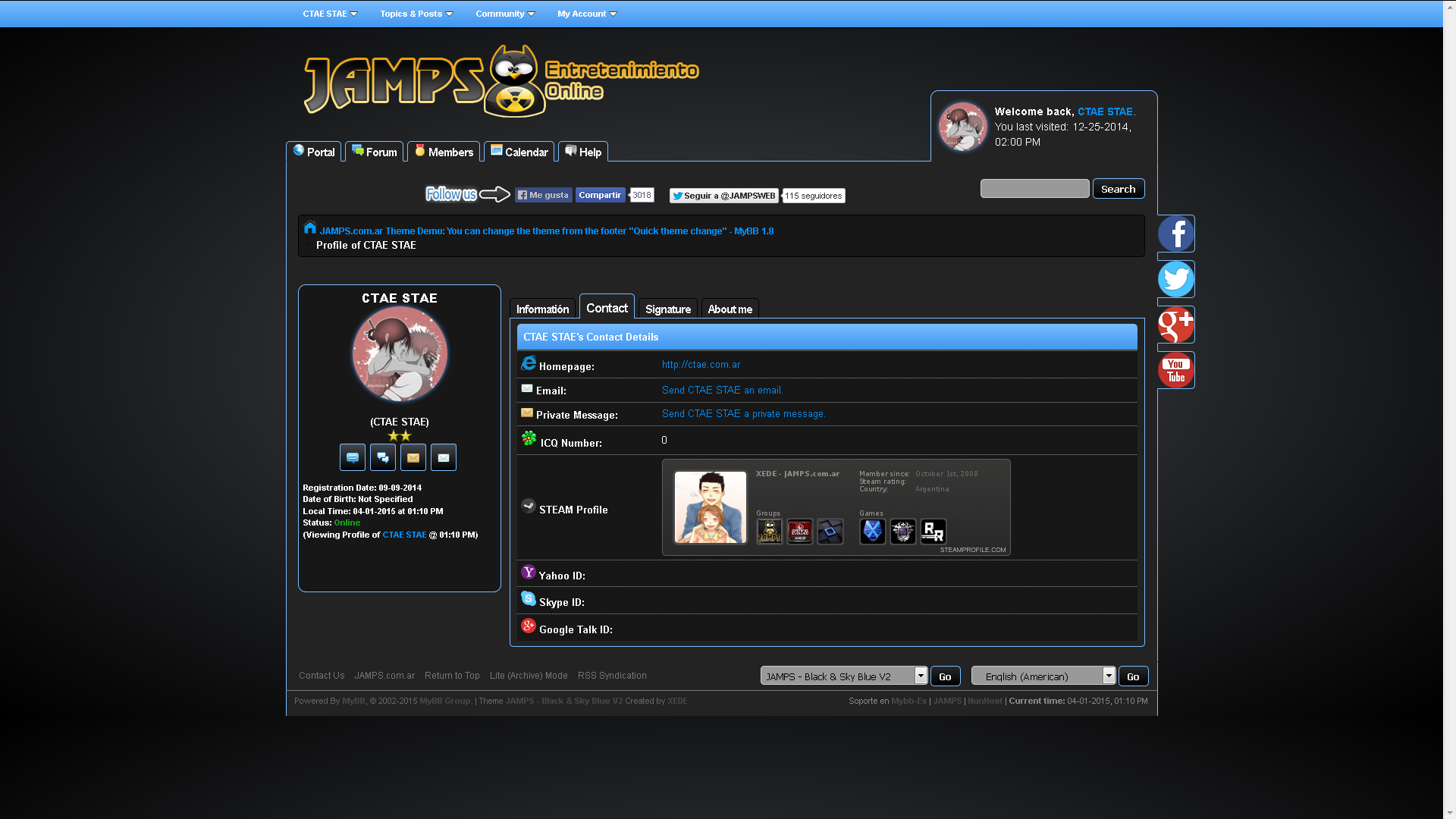Open the Facebook sidebar icon
Viewport: 1456px width, 819px height.
[x=1175, y=234]
